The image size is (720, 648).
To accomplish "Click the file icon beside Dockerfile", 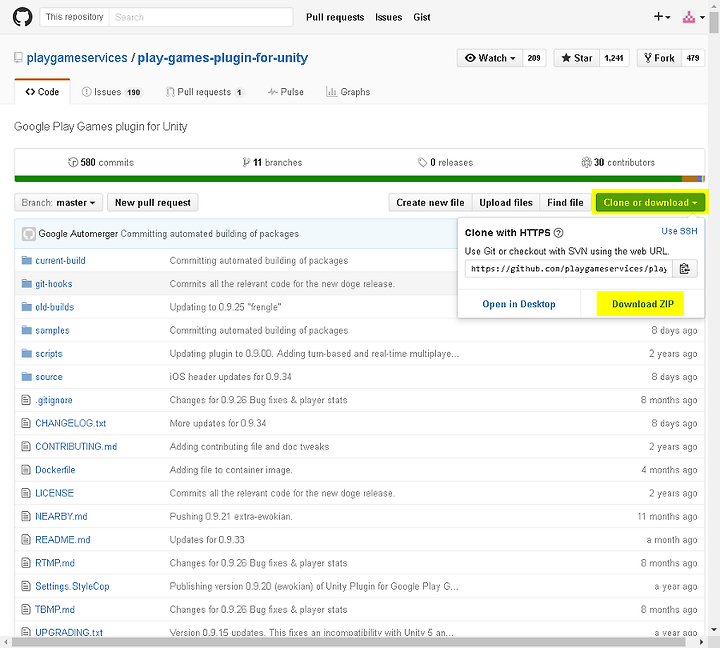I will 26,470.
